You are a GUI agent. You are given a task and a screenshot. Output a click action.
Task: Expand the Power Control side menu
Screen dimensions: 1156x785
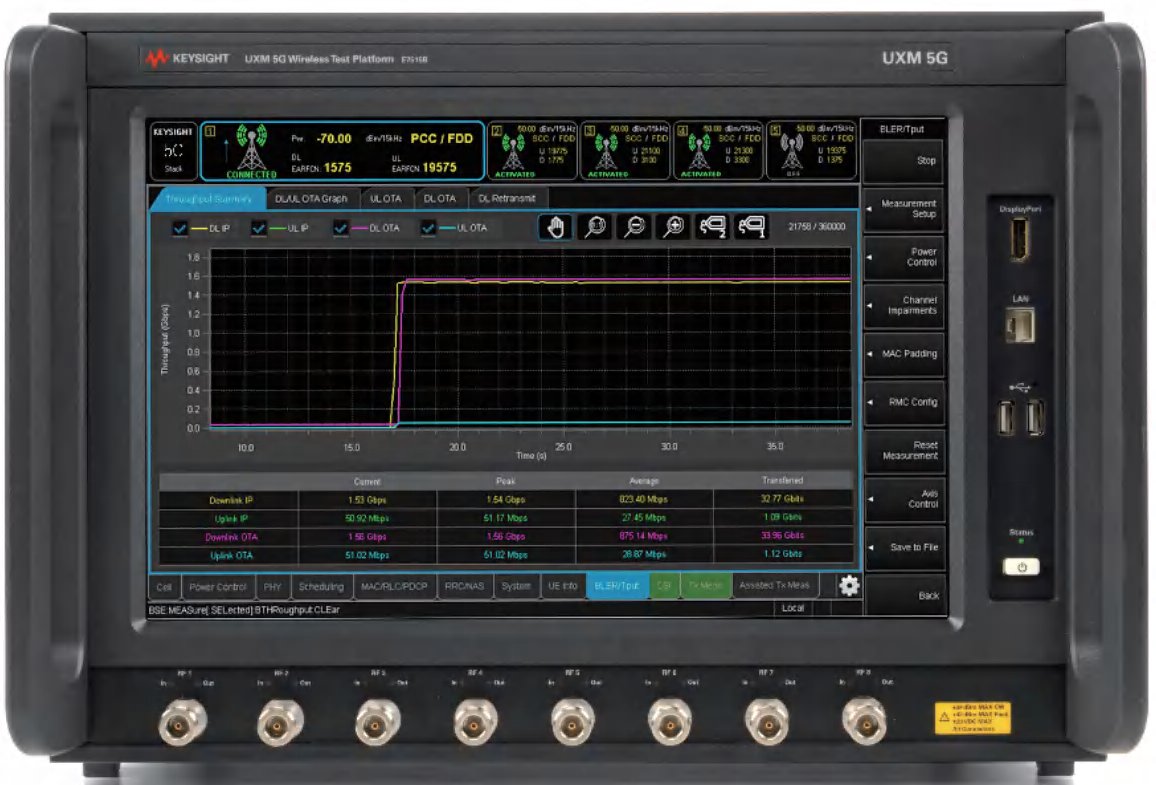pos(904,257)
